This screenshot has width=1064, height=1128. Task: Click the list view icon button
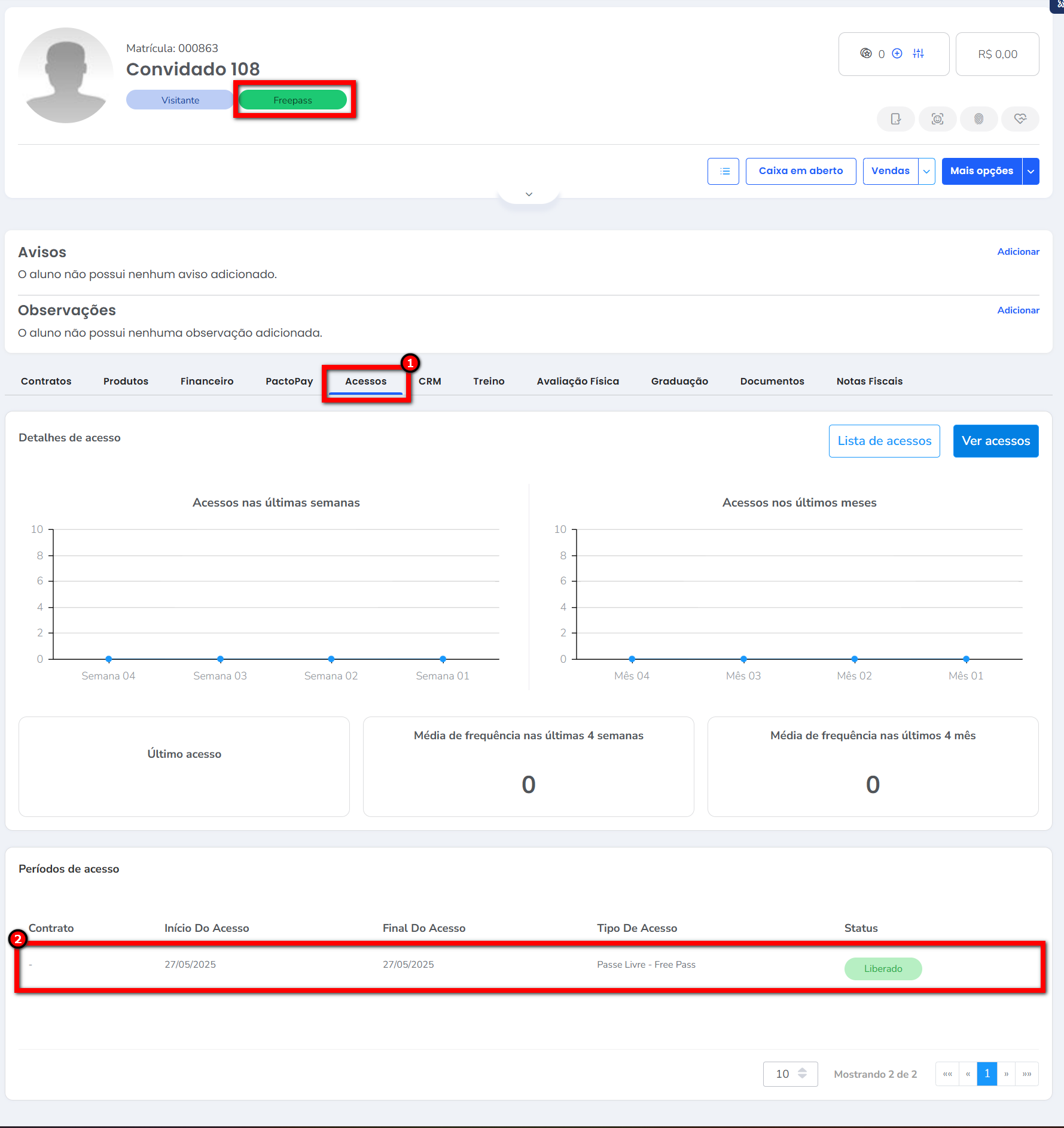(x=723, y=171)
